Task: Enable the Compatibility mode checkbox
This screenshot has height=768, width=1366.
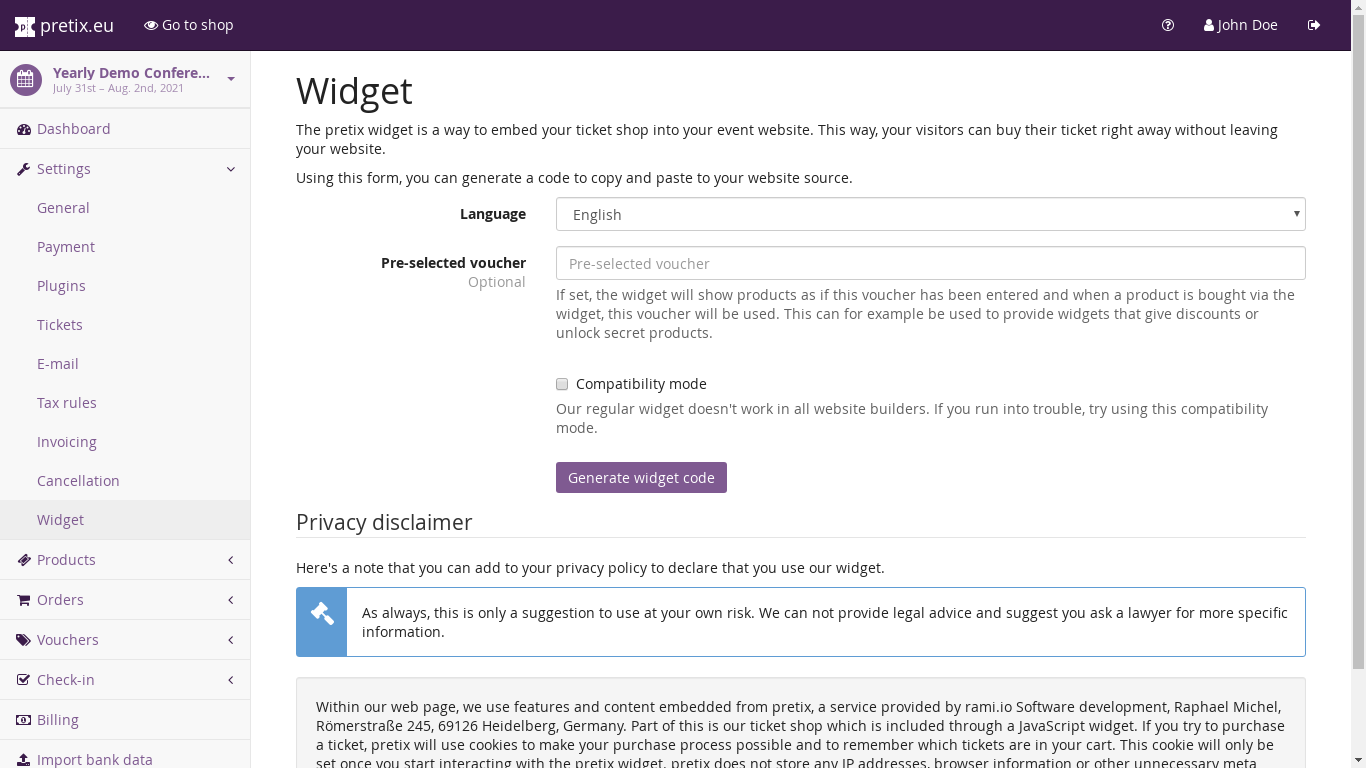Action: pyautogui.click(x=562, y=384)
